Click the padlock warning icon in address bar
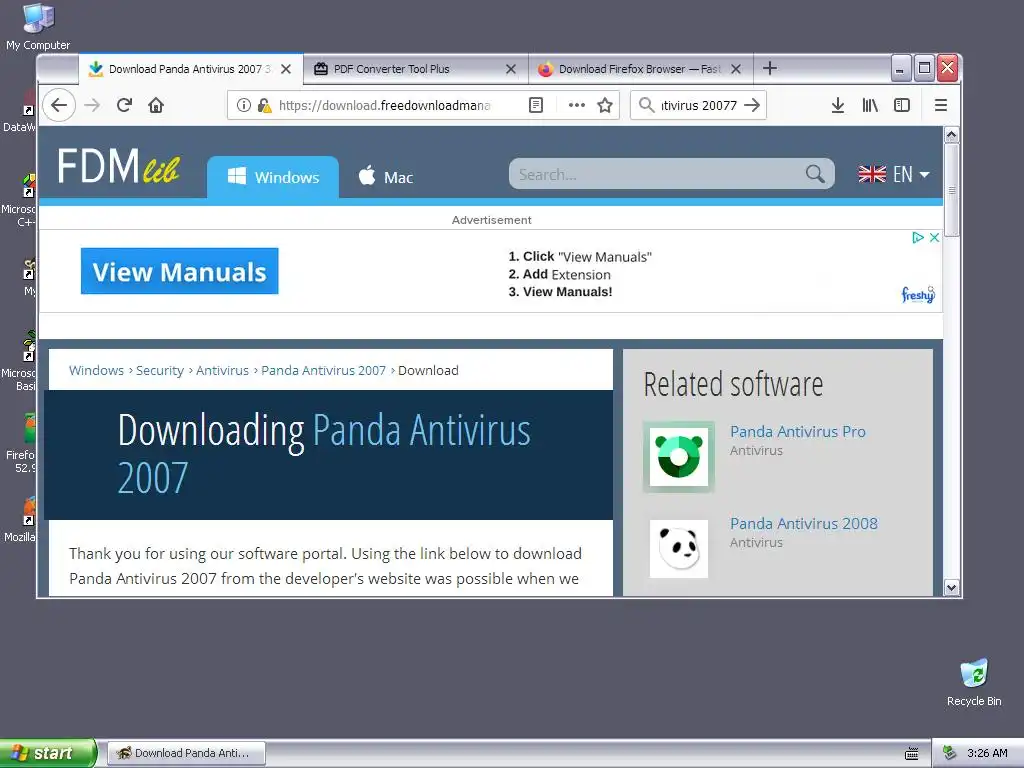 tap(264, 105)
